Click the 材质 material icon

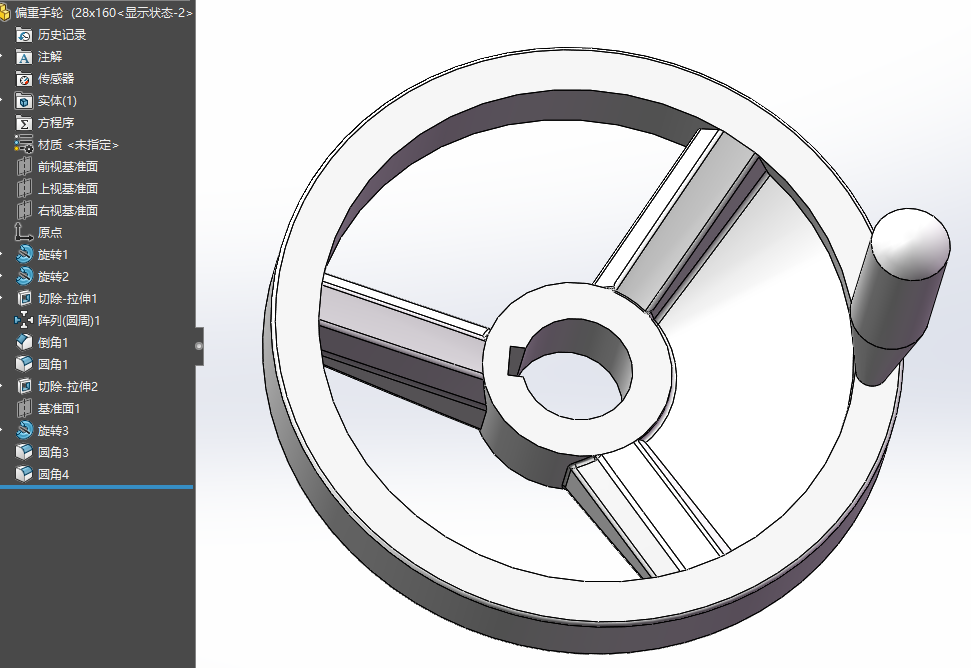click(24, 145)
